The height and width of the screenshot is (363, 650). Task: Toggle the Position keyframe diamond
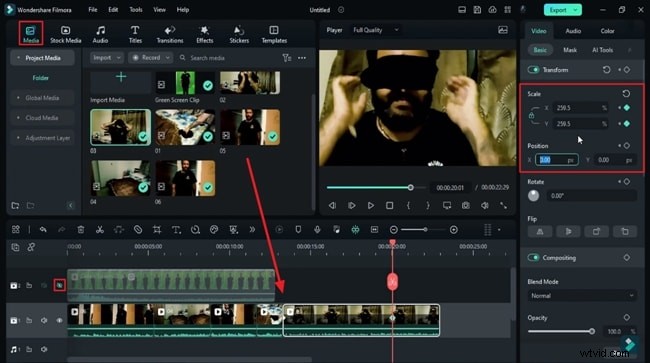[x=627, y=146]
